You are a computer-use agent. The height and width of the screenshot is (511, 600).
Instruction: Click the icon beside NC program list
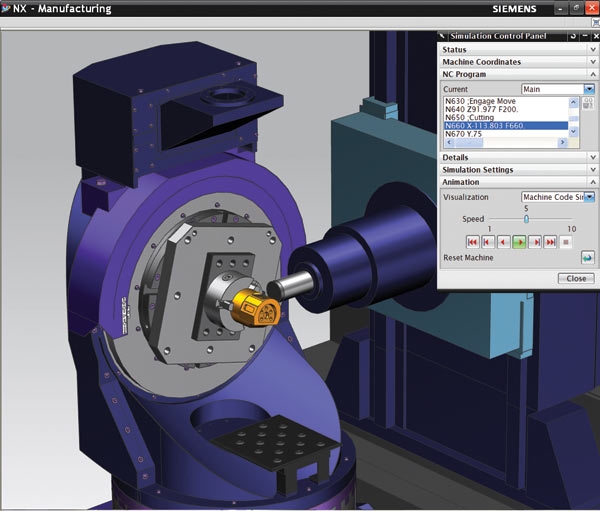click(x=588, y=104)
